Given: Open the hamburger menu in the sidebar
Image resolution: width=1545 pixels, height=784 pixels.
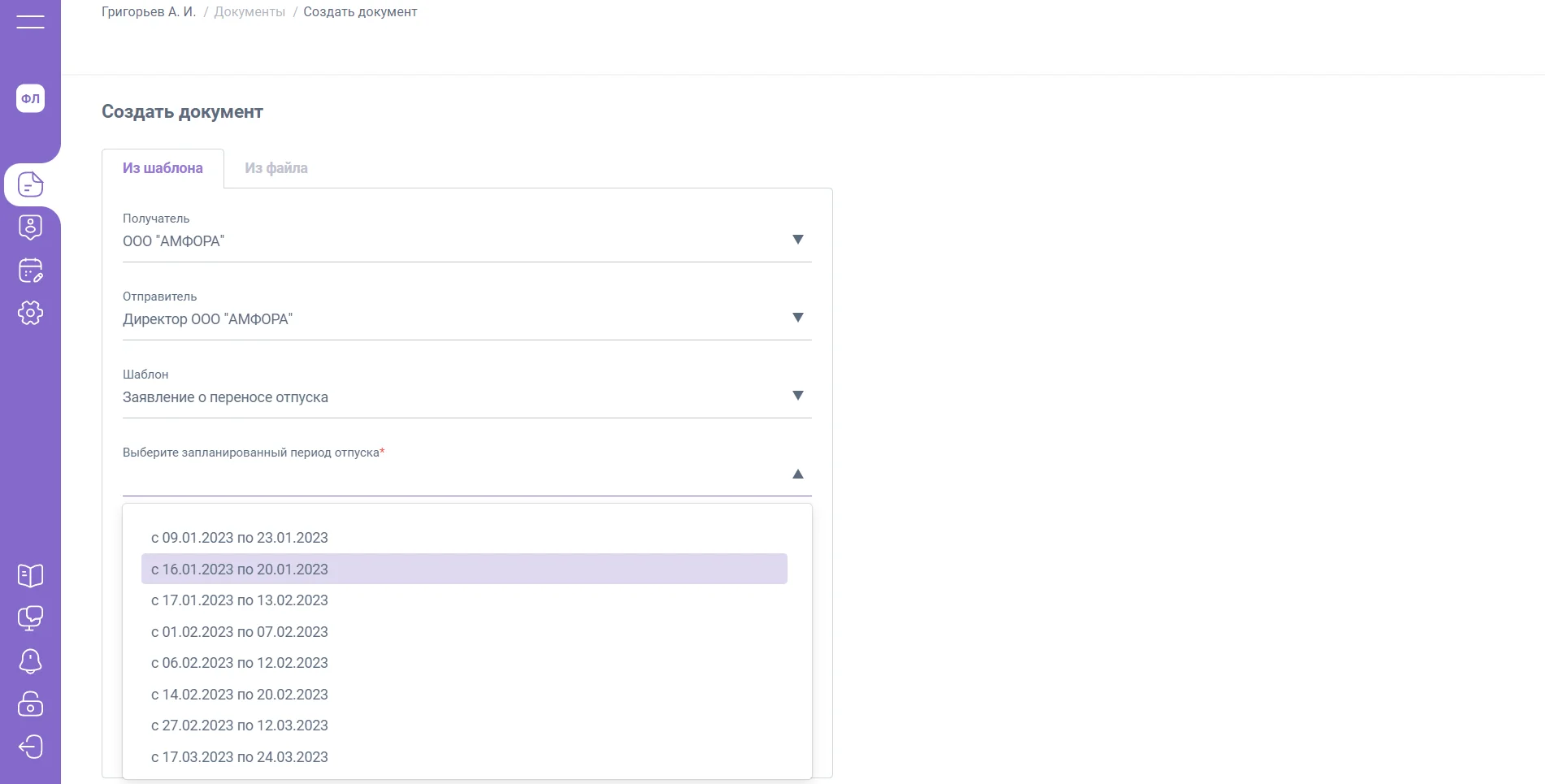Looking at the screenshot, I should 30,22.
